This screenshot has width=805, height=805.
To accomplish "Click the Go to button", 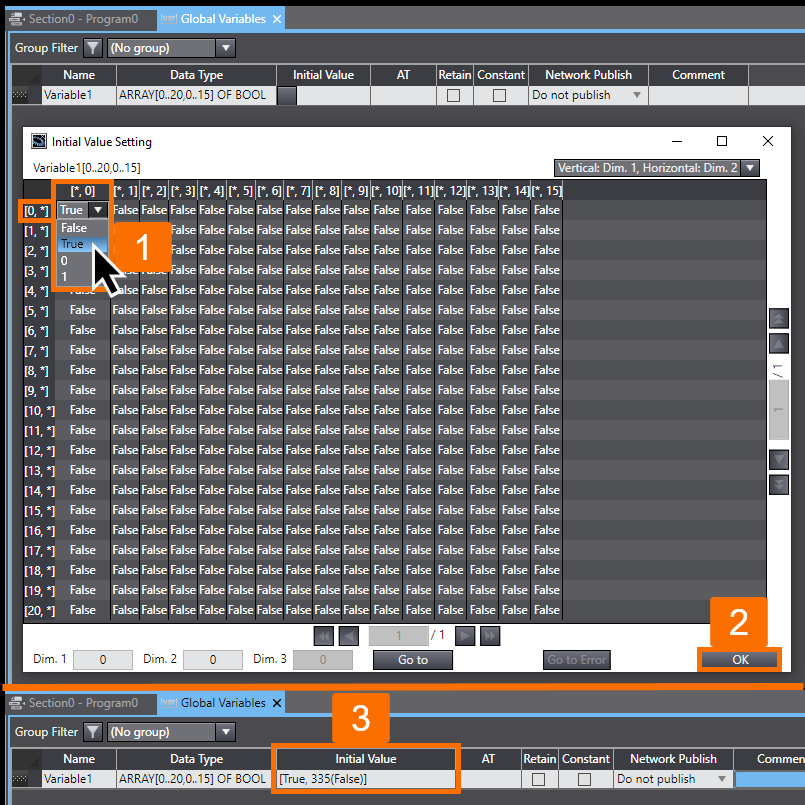I will 412,660.
